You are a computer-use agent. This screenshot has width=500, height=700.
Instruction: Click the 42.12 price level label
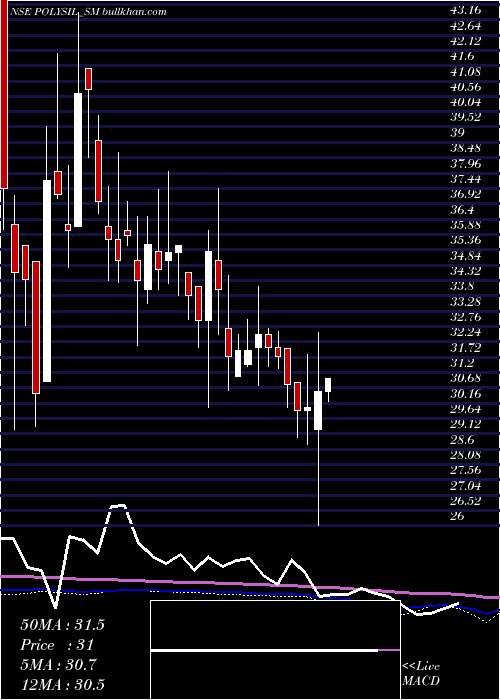coord(467,41)
